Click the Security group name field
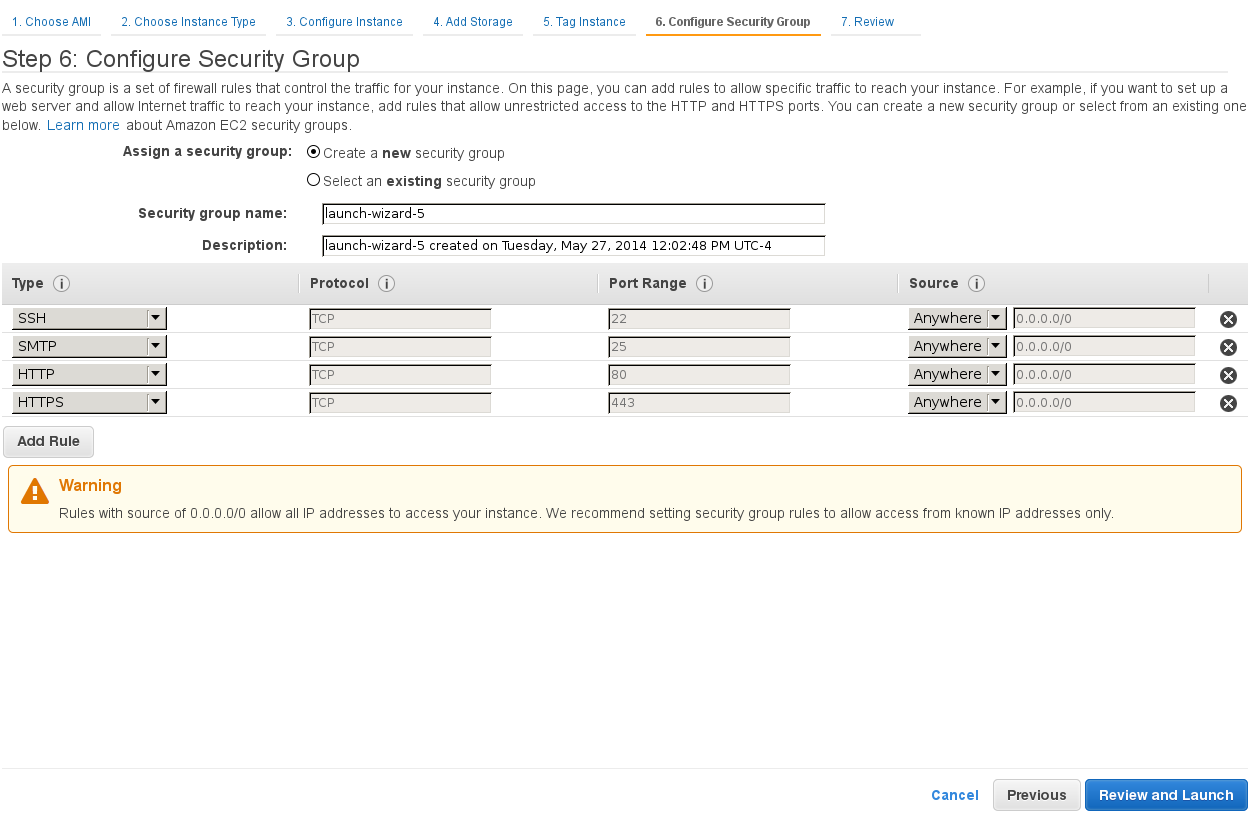The width and height of the screenshot is (1258, 821). pos(573,214)
